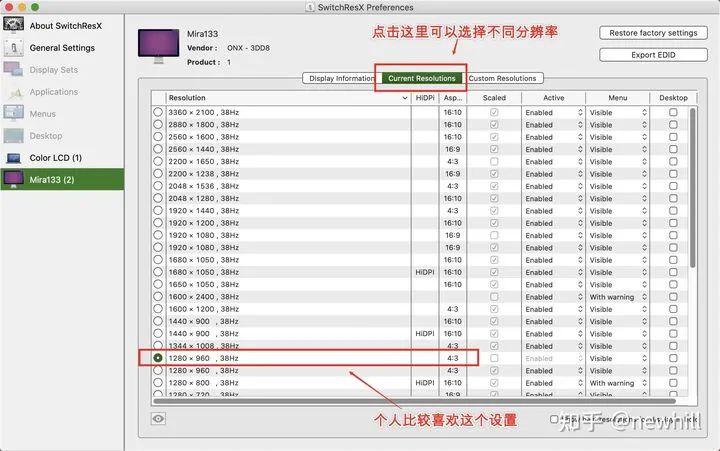Click the vertical scrollbar of resolution list

[693, 187]
